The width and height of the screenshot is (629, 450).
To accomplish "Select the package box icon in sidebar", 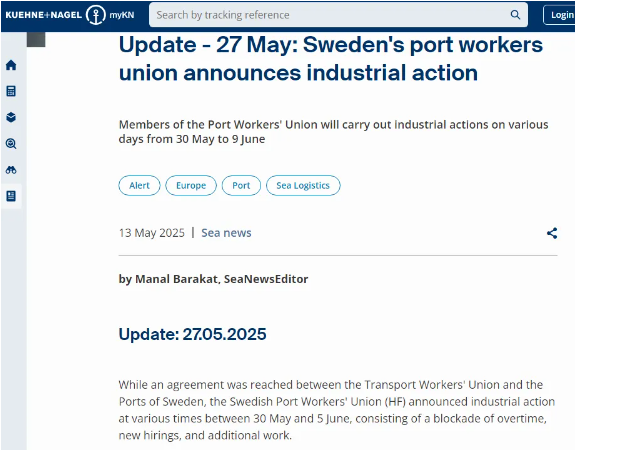I will point(11,118).
